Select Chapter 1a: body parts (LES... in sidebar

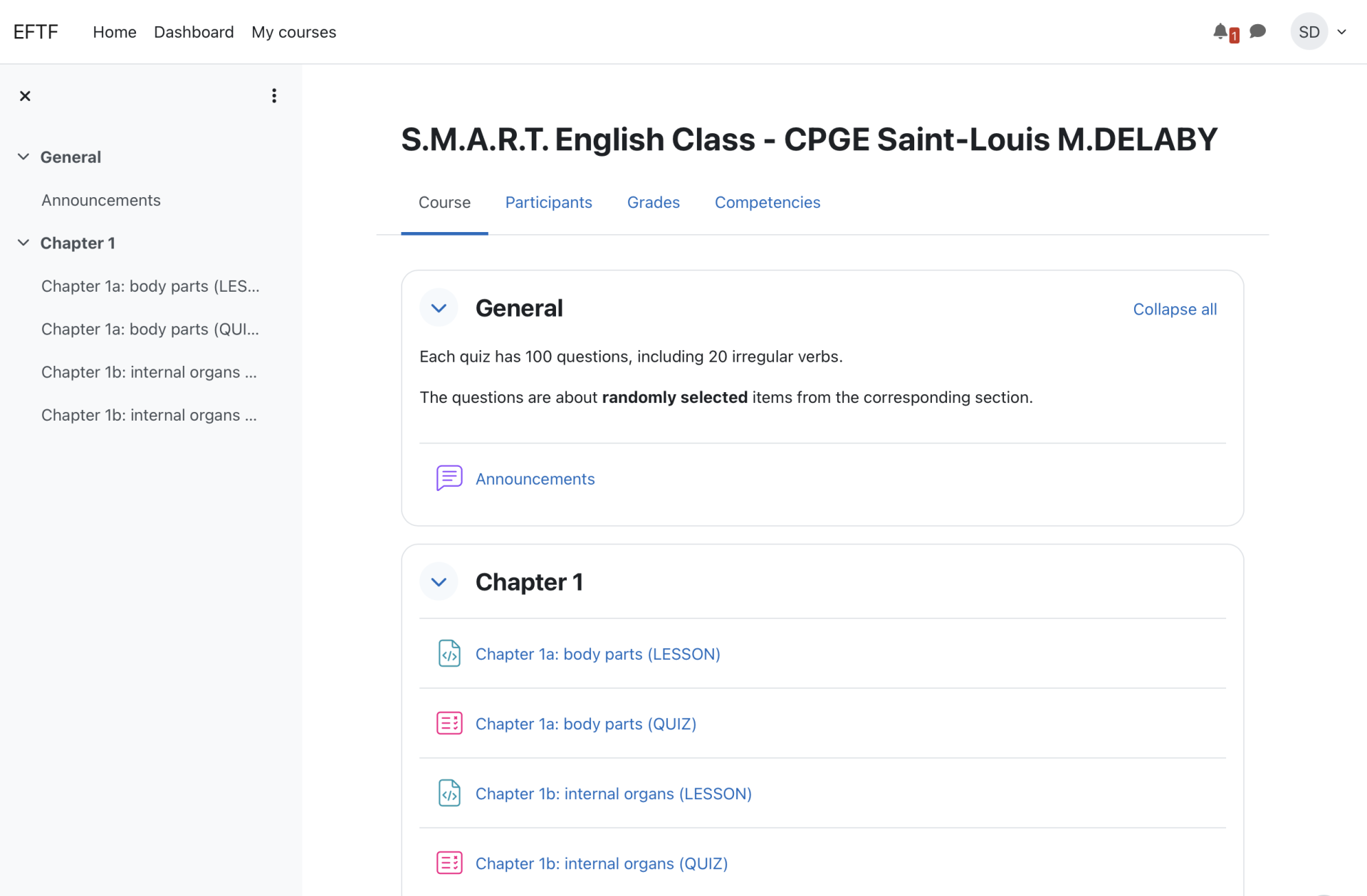pos(150,286)
